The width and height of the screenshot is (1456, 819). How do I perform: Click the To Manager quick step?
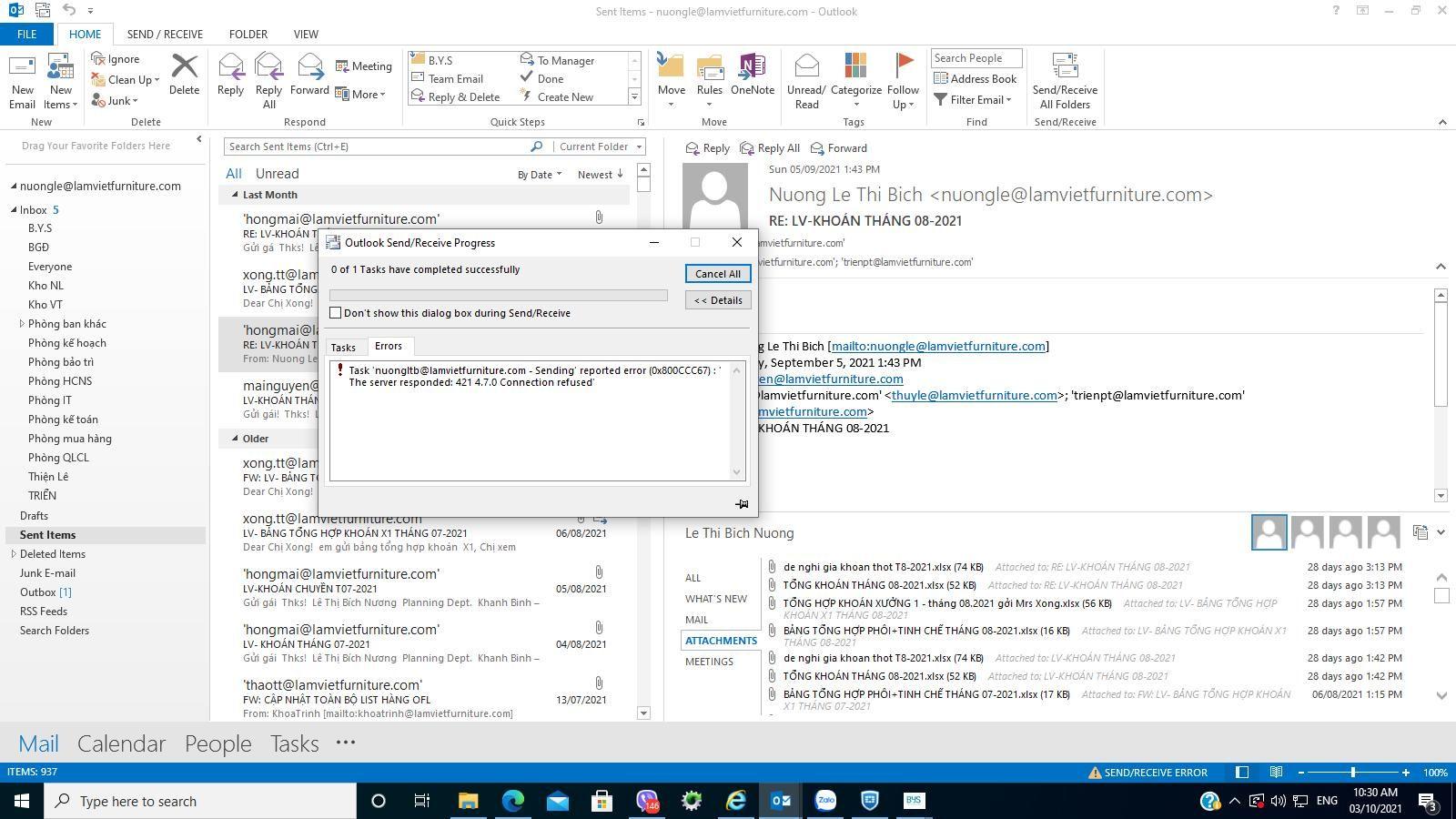point(557,60)
